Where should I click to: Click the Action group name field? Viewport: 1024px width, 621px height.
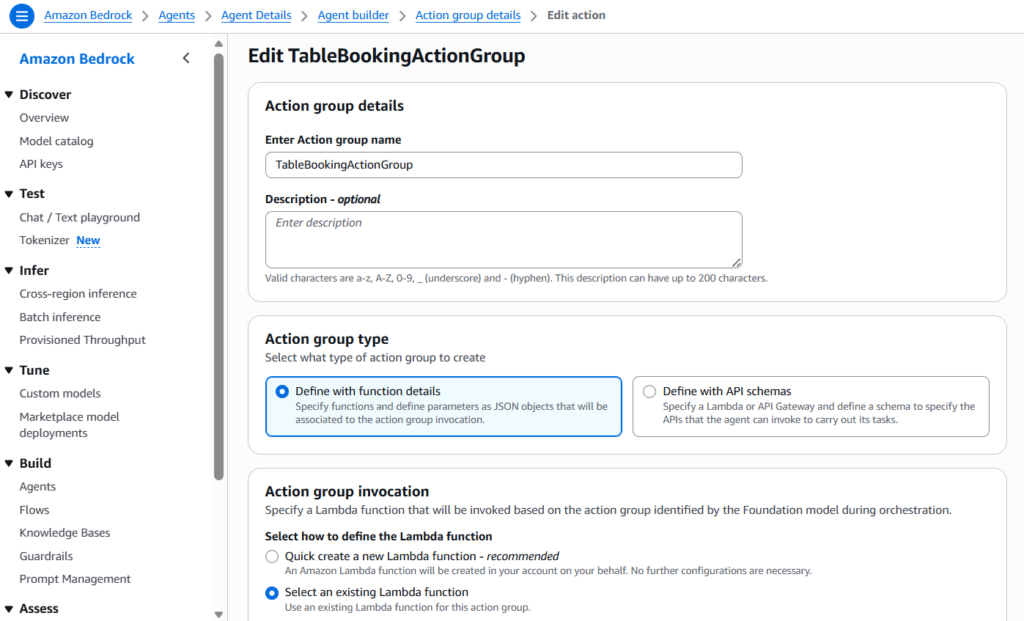click(x=503, y=165)
